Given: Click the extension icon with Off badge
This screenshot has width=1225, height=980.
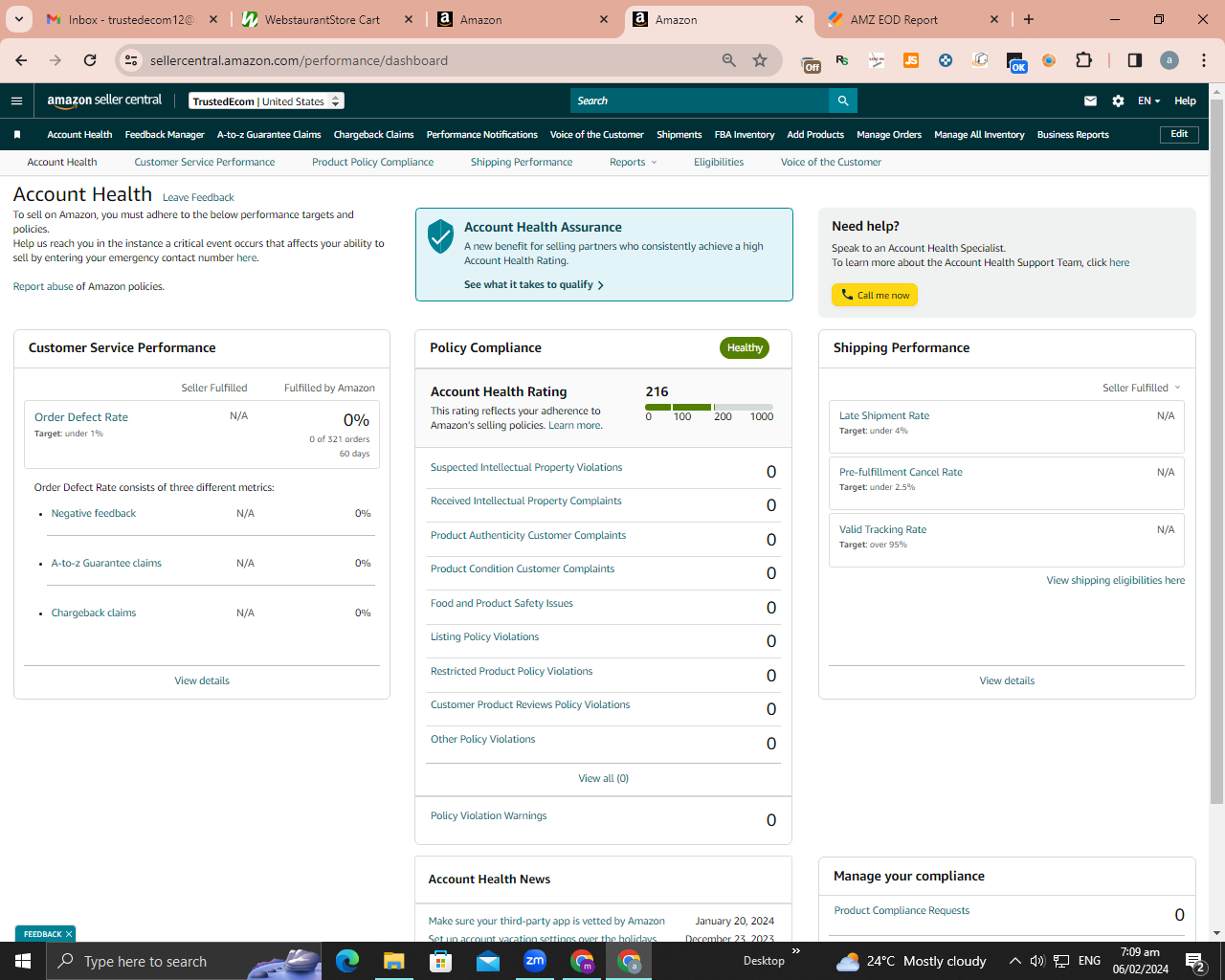Looking at the screenshot, I should pos(811,62).
